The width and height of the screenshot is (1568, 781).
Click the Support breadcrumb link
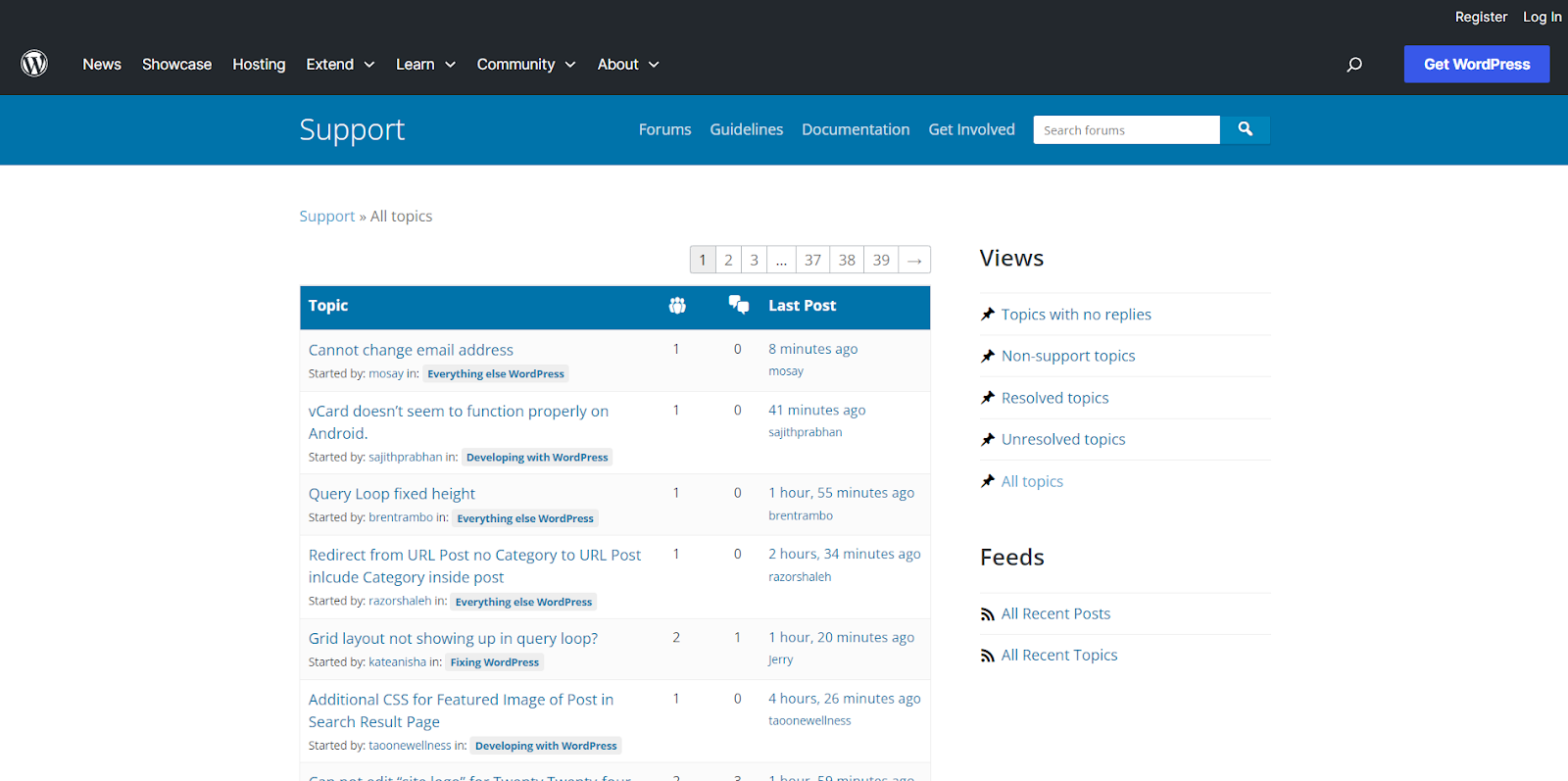[327, 217]
